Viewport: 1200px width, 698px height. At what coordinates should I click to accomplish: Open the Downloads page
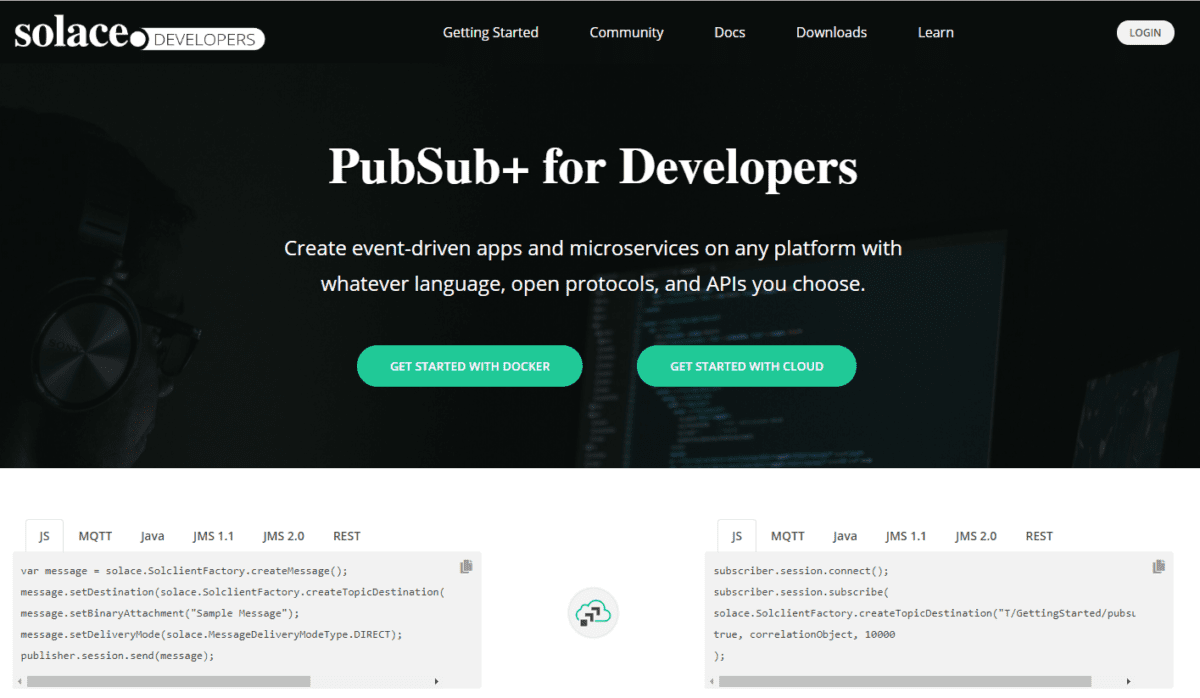pyautogui.click(x=831, y=32)
